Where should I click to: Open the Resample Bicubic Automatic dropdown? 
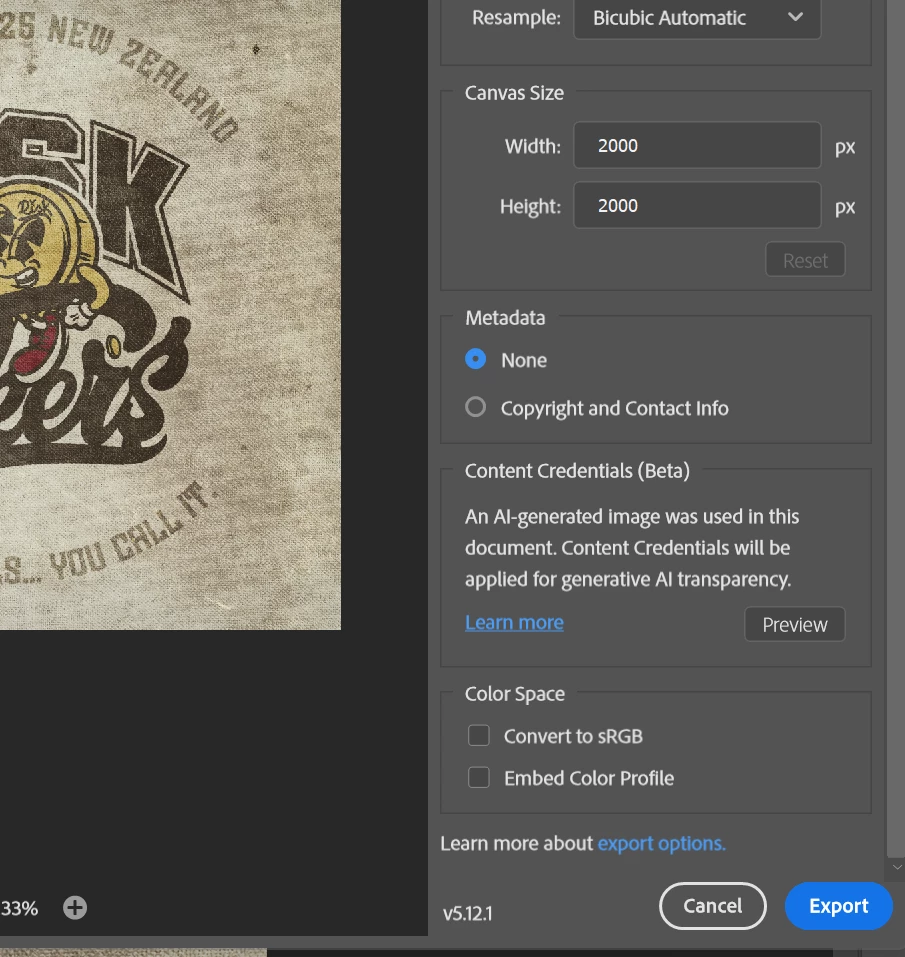point(697,18)
